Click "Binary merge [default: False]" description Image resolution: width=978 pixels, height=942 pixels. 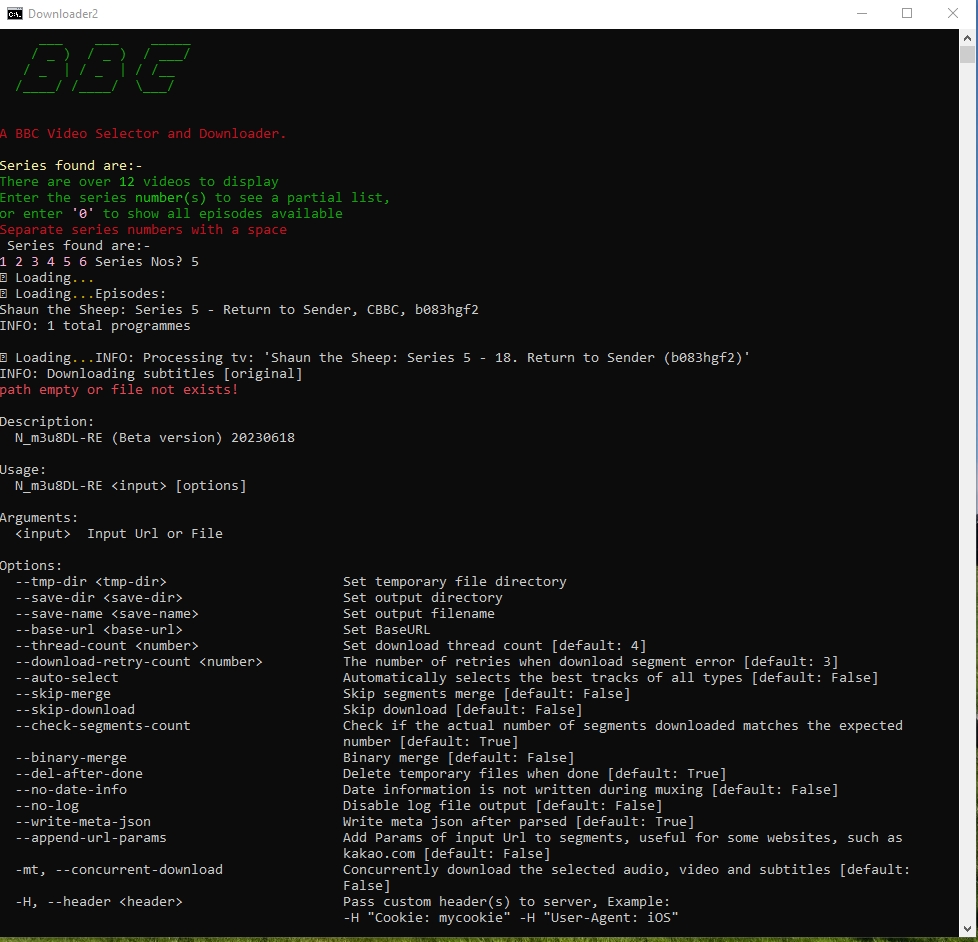[458, 757]
